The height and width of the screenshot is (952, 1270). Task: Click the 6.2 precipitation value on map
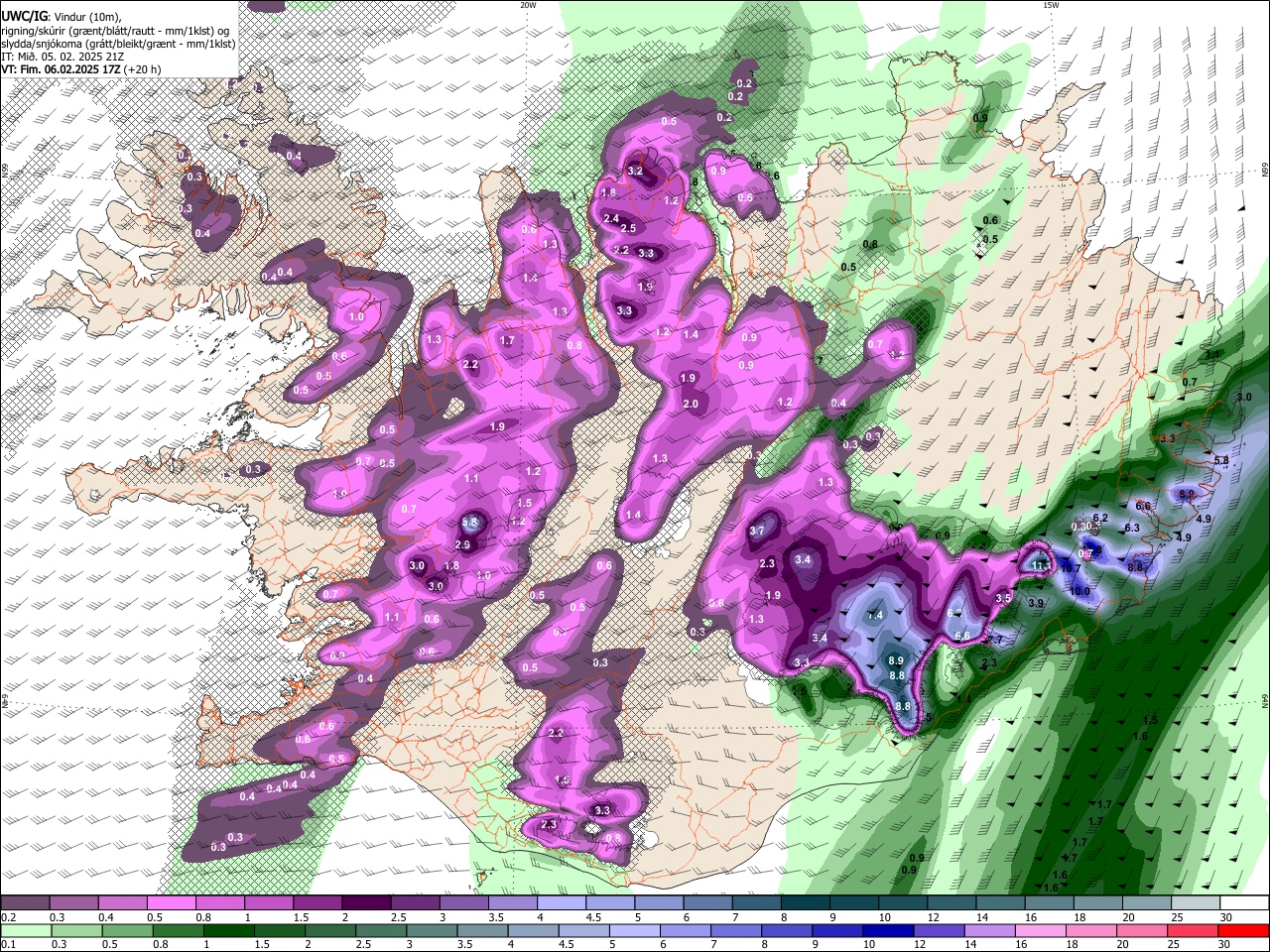1100,518
